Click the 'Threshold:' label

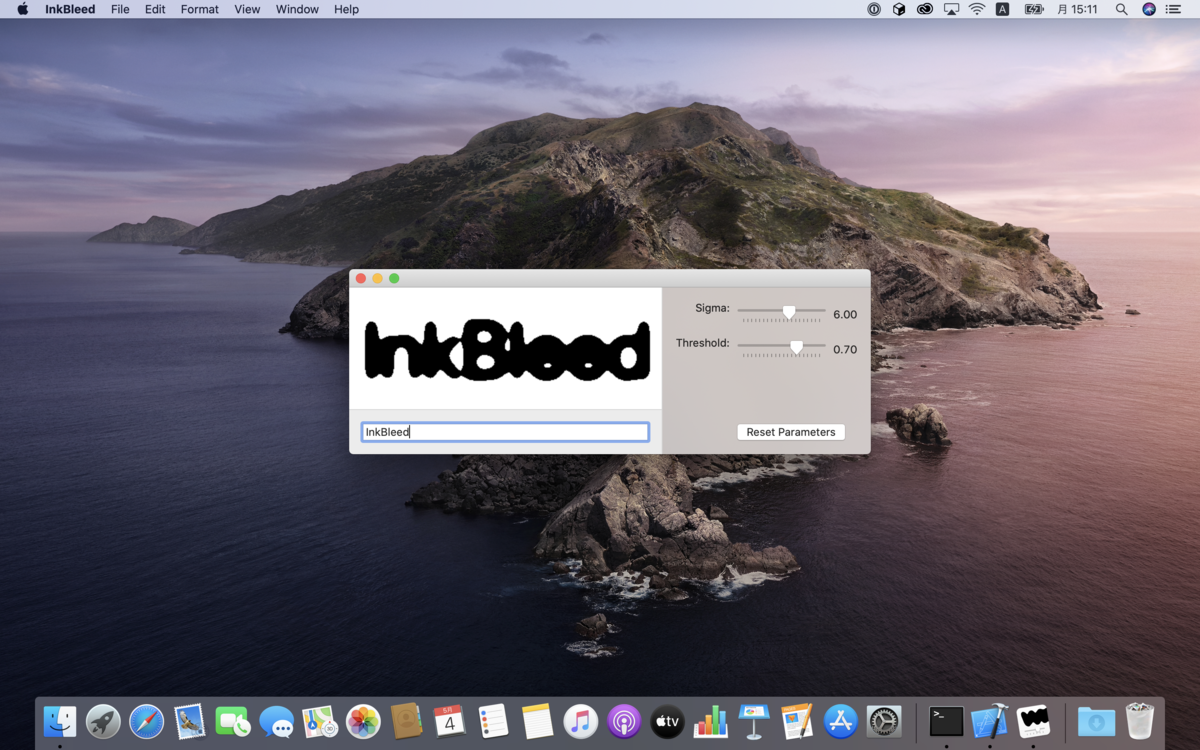click(703, 343)
